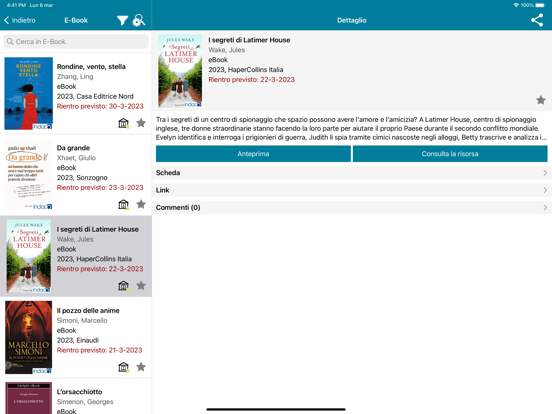This screenshot has width=552, height=414.
Task: Focus the Cerca in E-Book search field
Action: coord(76,42)
